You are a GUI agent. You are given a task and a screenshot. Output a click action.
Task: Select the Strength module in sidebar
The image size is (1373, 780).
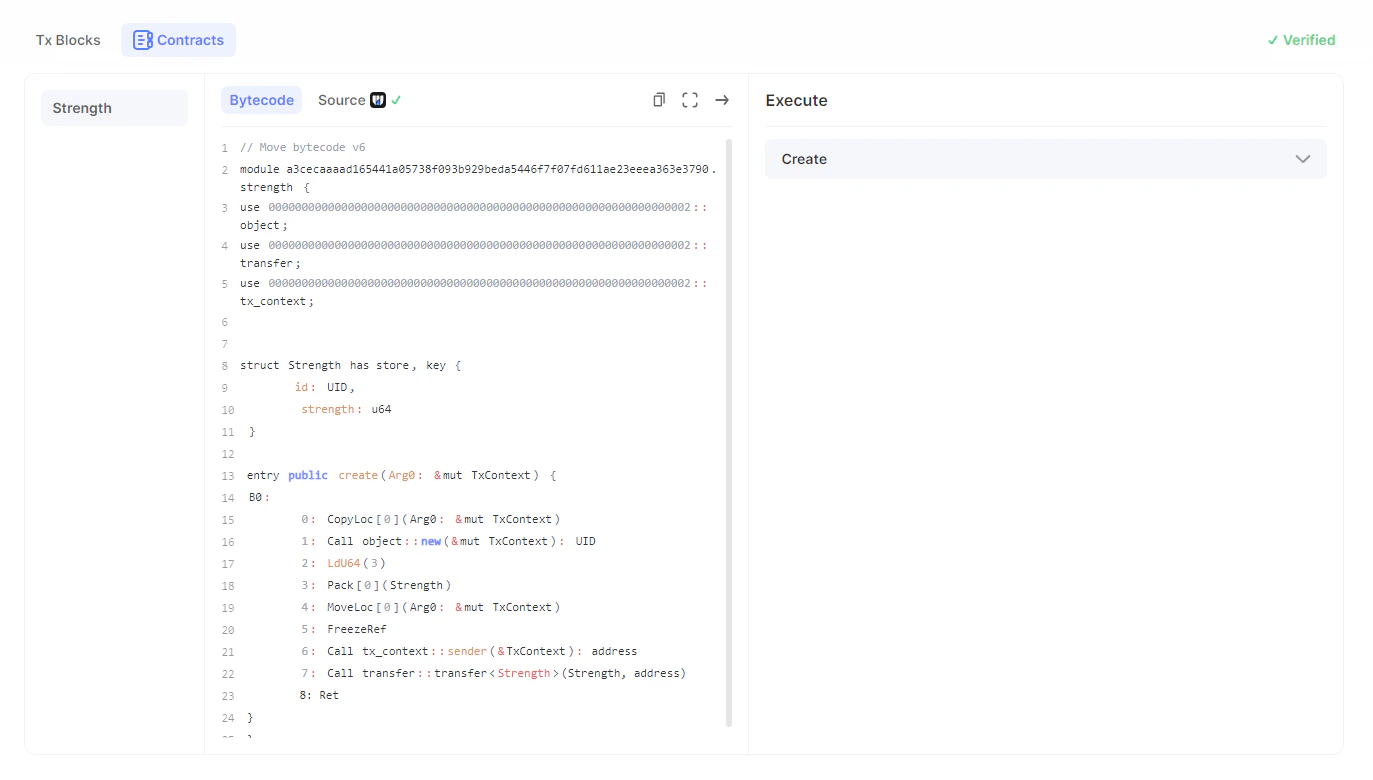coord(114,108)
